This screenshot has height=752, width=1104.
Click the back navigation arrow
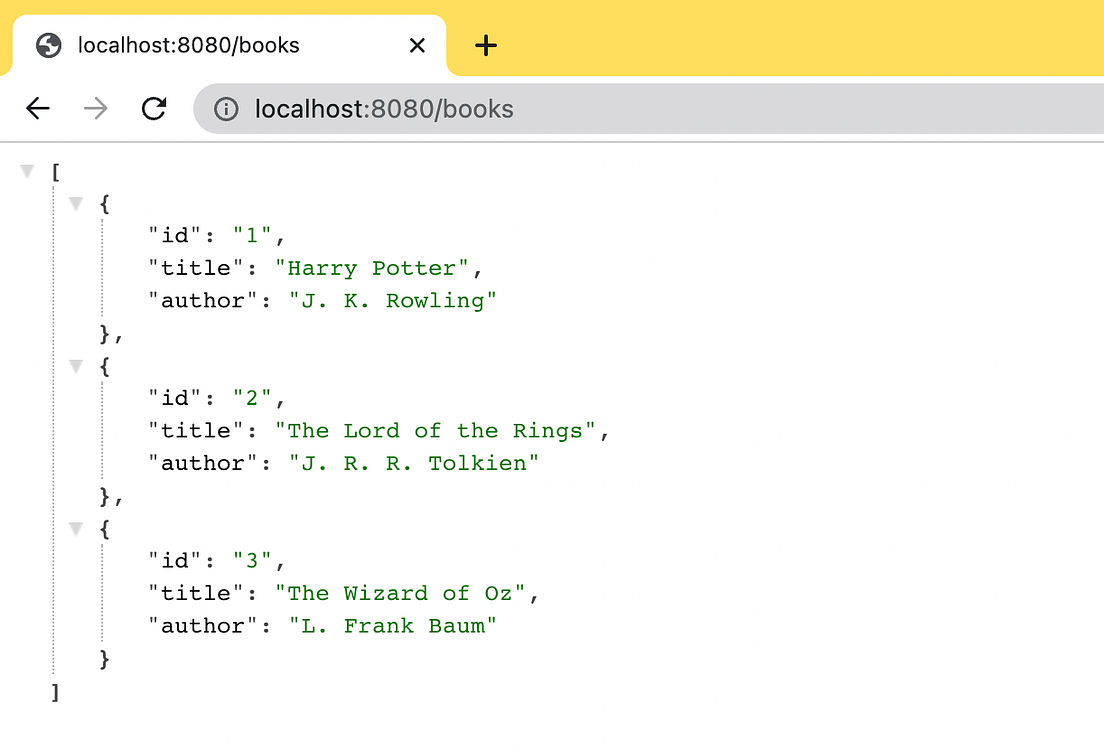click(x=37, y=108)
